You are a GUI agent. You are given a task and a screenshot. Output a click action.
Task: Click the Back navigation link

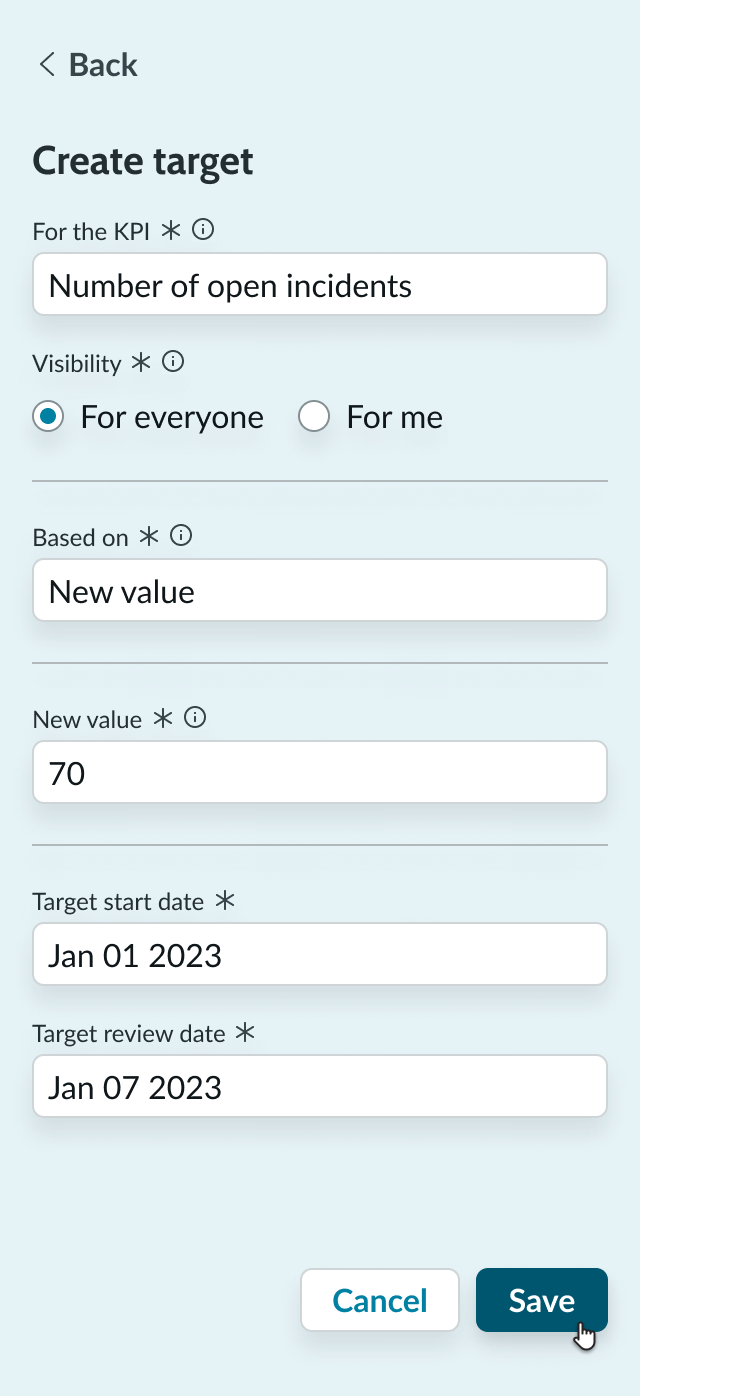pyautogui.click(x=101, y=64)
